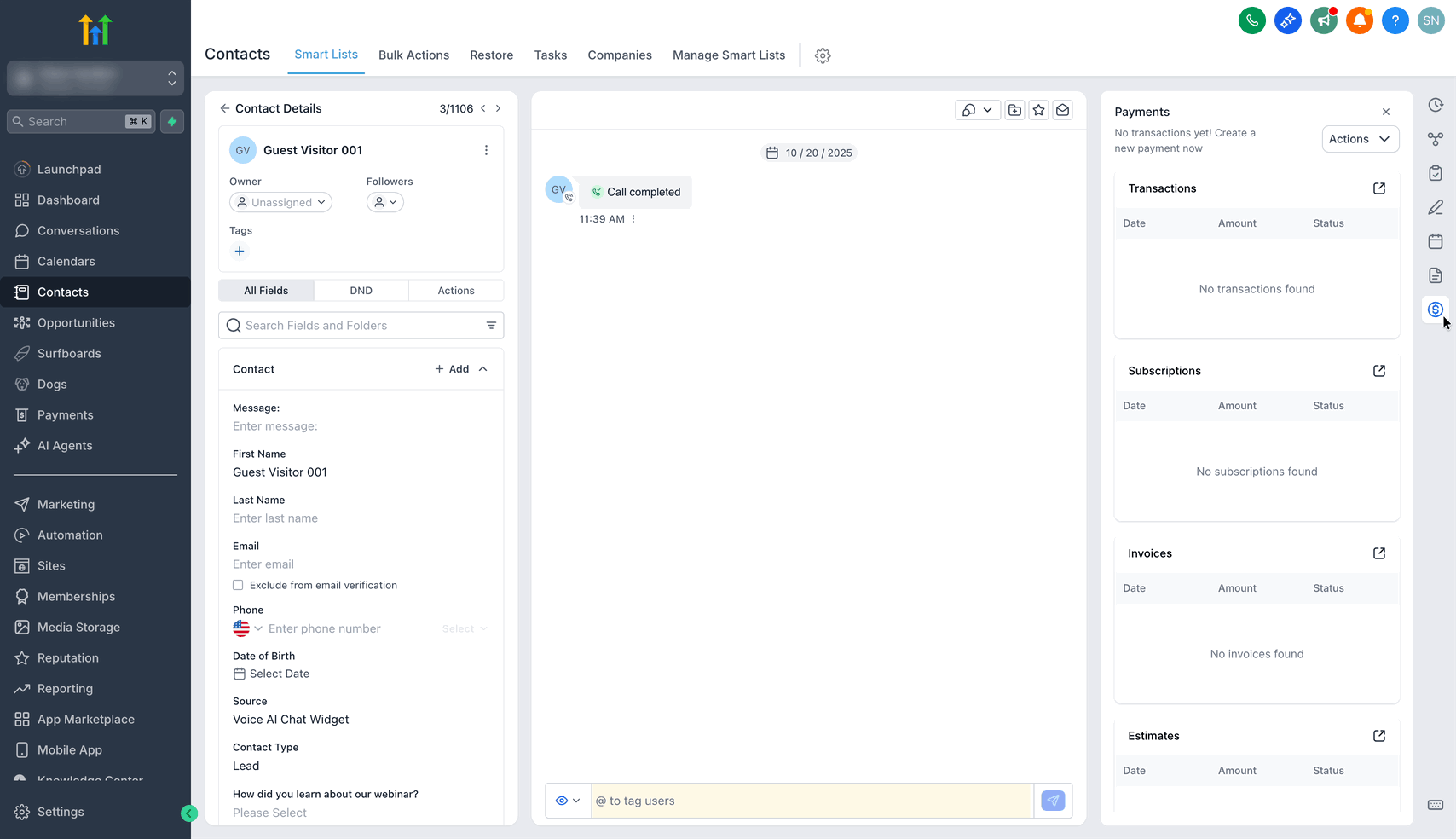Screen dimensions: 1456x839
Task: Switch to the Bulk Actions tab
Action: pos(413,55)
